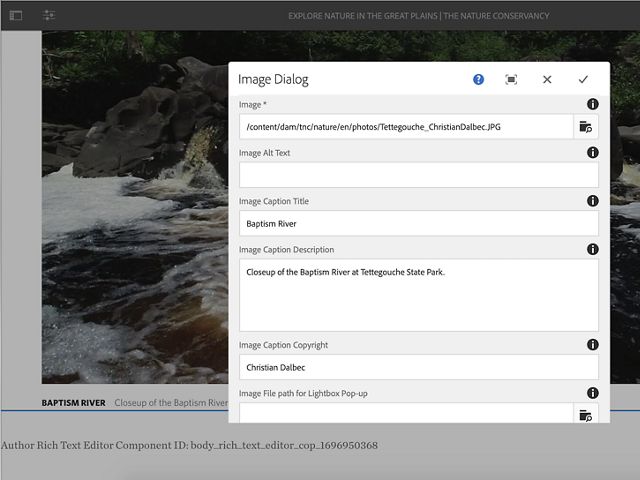The height and width of the screenshot is (480, 640).
Task: Click the Image path input field
Action: click(405, 126)
